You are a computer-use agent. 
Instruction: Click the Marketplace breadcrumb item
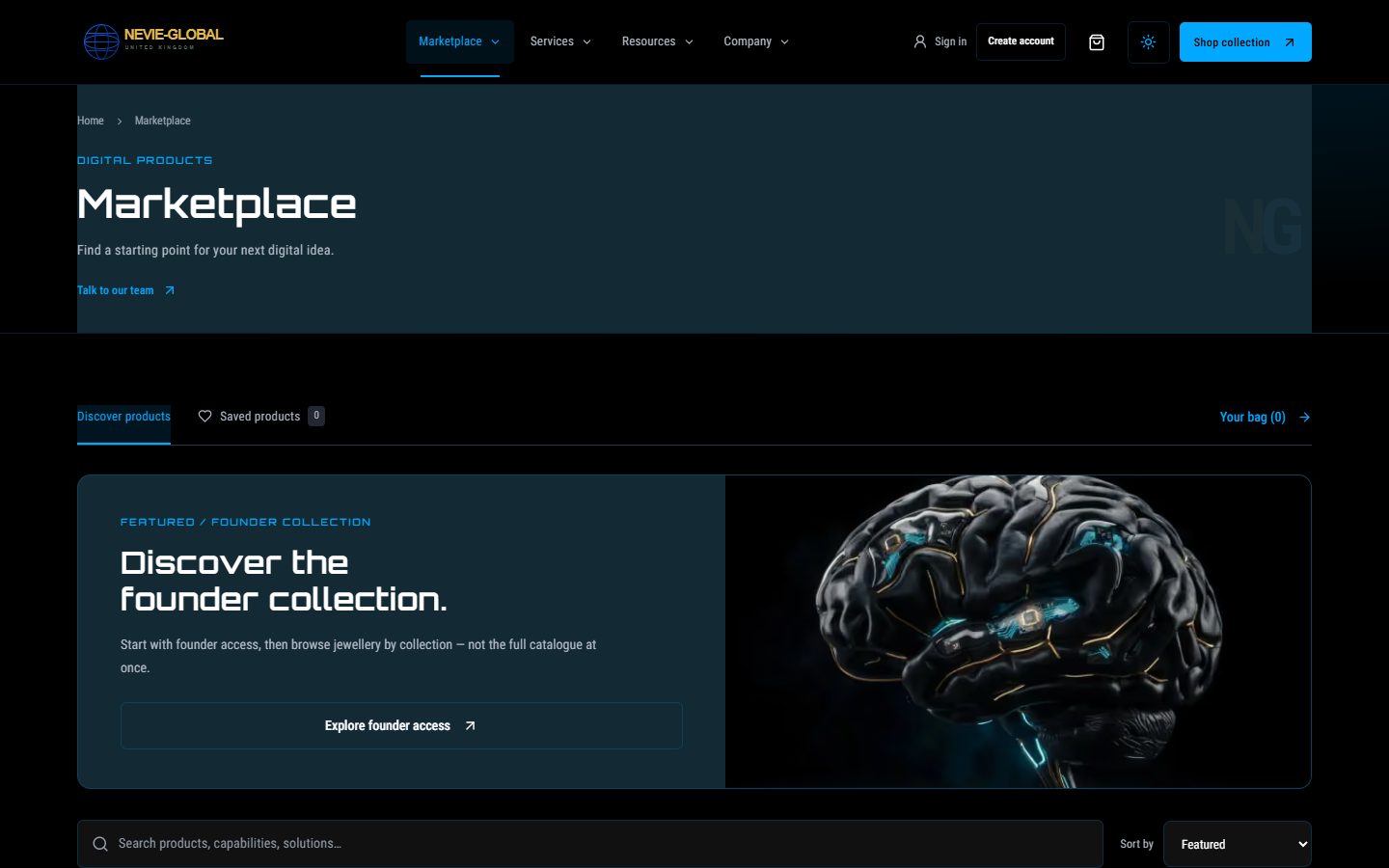click(x=163, y=121)
